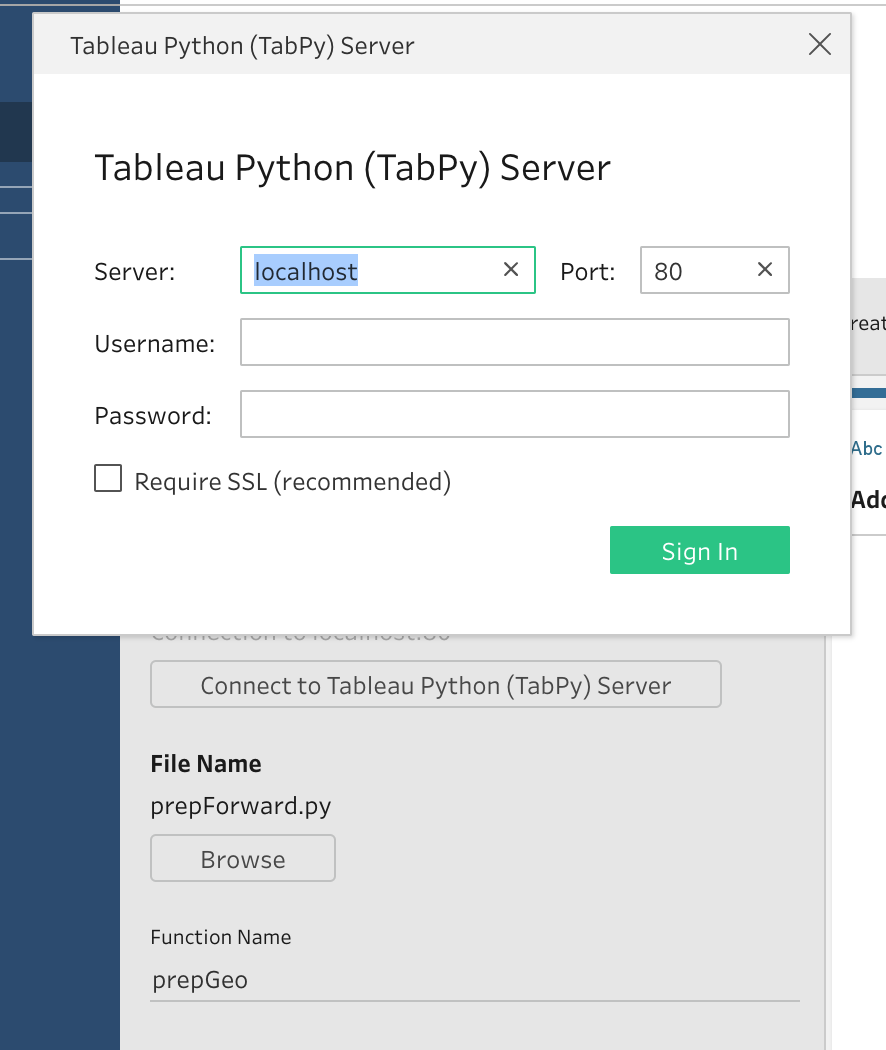Clear the Port field with its X icon
The height and width of the screenshot is (1050, 886).
pyautogui.click(x=765, y=269)
